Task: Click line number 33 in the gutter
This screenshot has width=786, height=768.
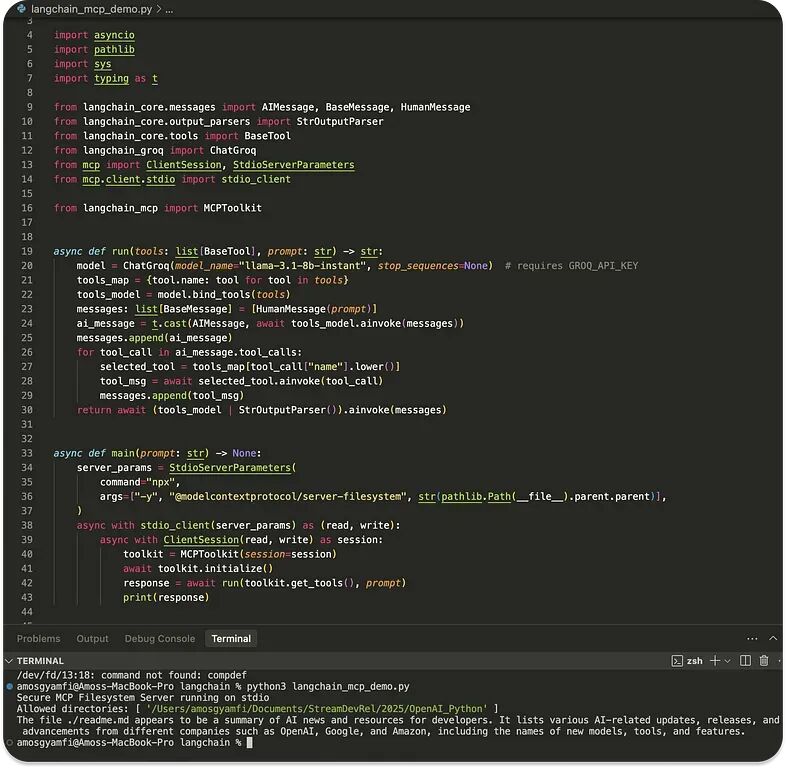Action: point(27,453)
